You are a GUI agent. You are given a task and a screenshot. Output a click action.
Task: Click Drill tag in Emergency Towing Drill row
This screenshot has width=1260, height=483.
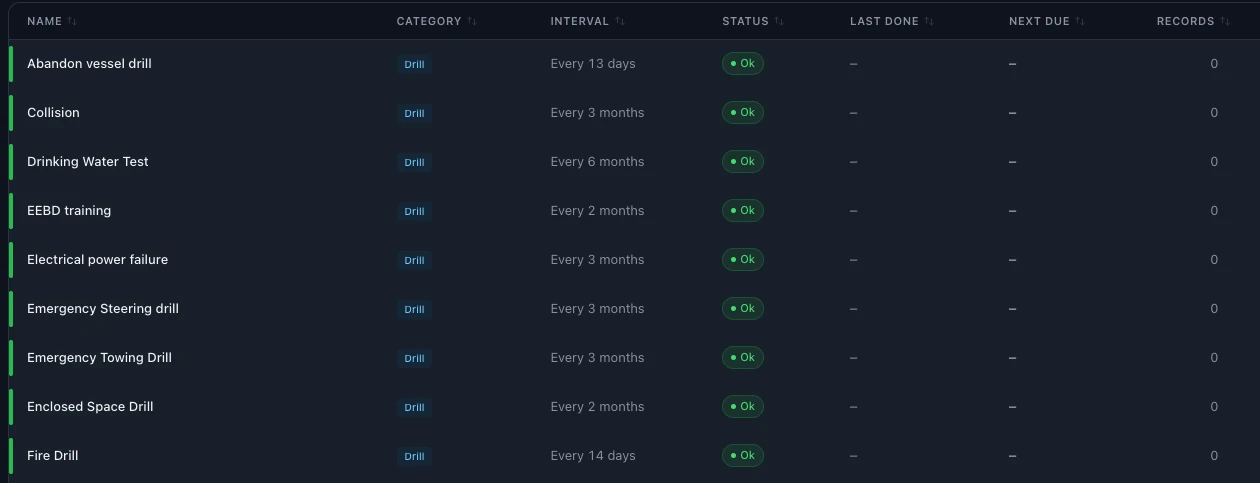(414, 358)
